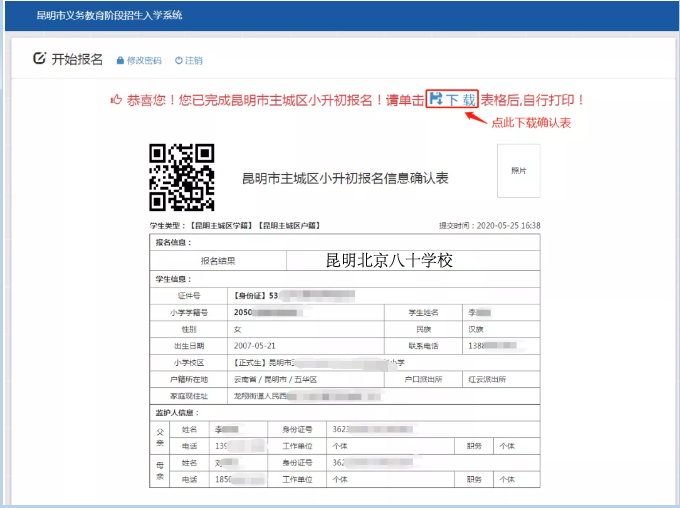This screenshot has height=508, width=680.
Task: Select the 昆明北京八十学校 result cell
Action: 389,261
